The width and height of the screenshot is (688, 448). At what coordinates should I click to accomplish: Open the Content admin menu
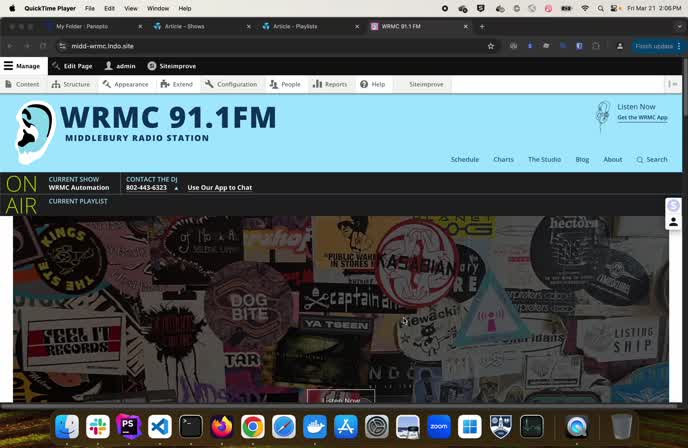click(22, 84)
